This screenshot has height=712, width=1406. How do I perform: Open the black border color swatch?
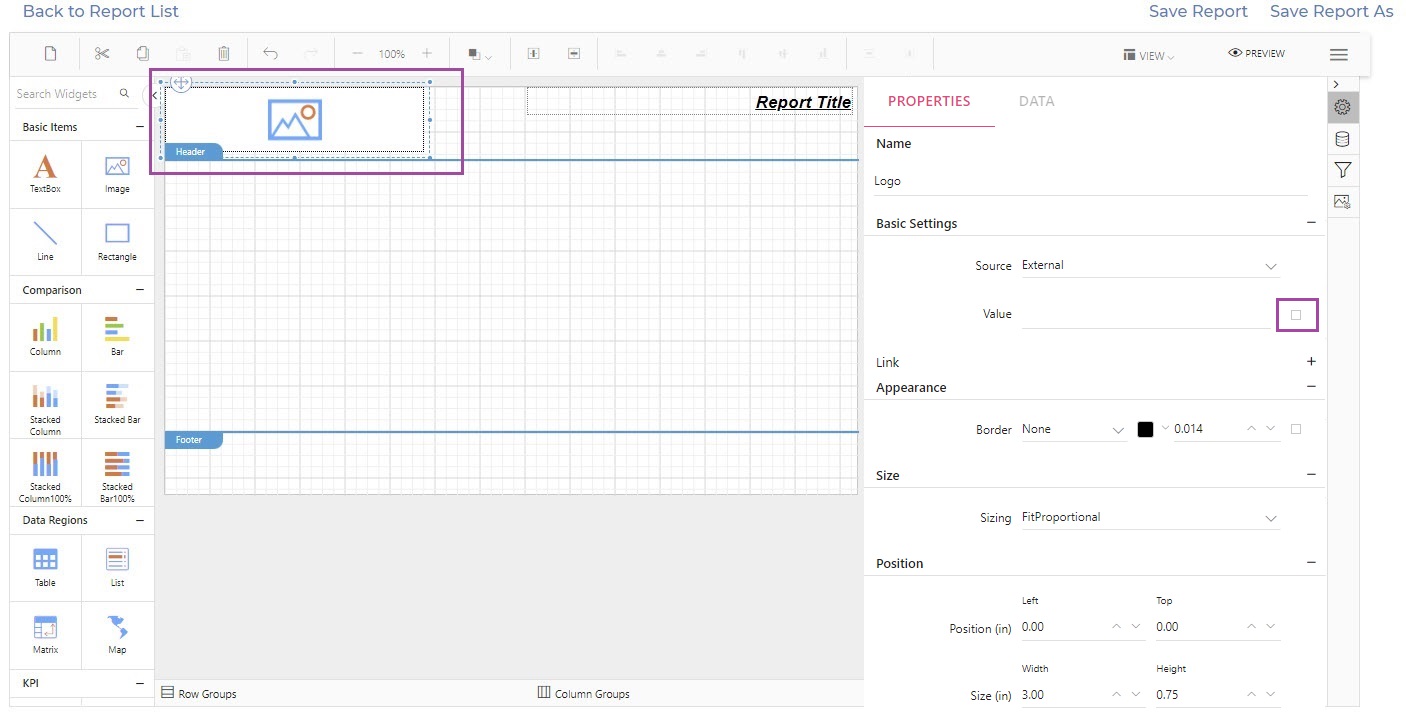(x=1145, y=429)
